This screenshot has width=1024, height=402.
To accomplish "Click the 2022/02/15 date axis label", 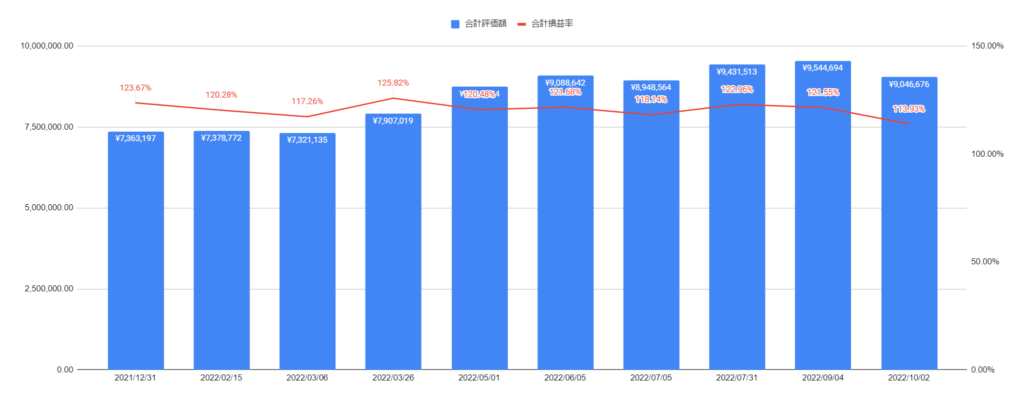I will tap(221, 378).
